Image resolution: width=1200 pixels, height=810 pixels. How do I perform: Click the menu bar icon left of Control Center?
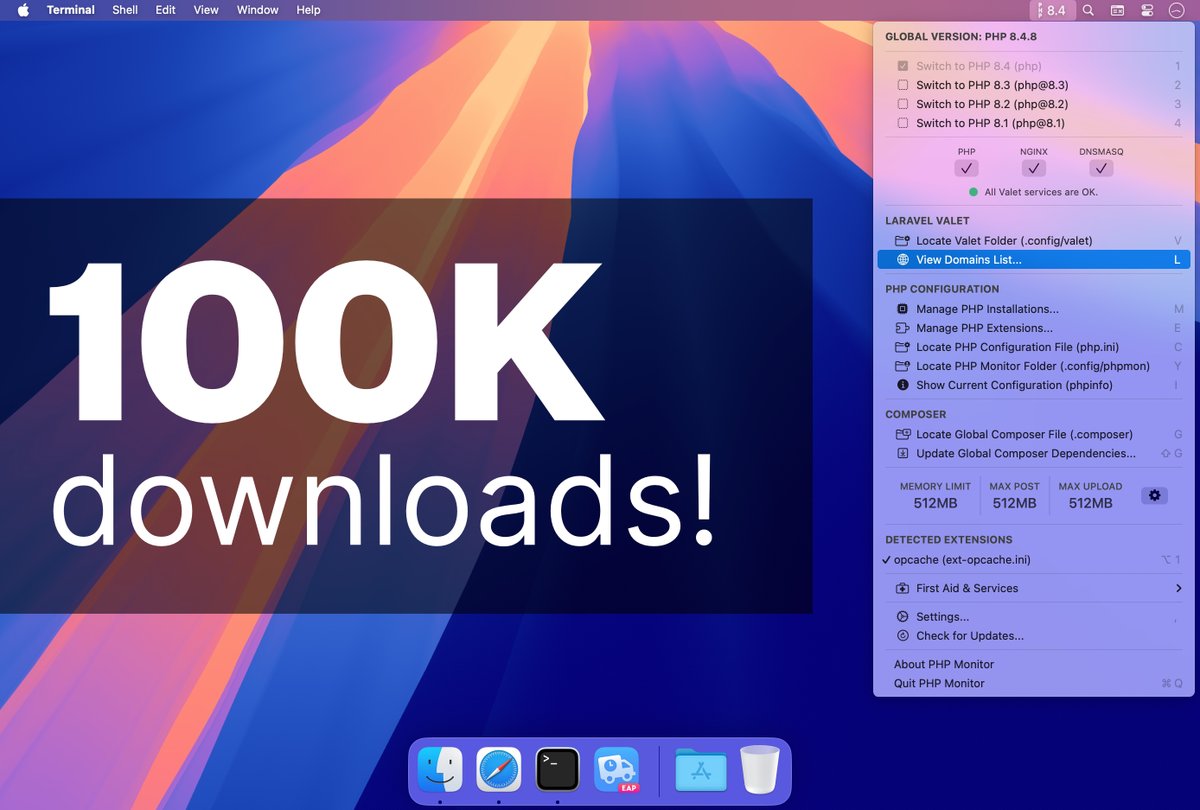[1118, 10]
